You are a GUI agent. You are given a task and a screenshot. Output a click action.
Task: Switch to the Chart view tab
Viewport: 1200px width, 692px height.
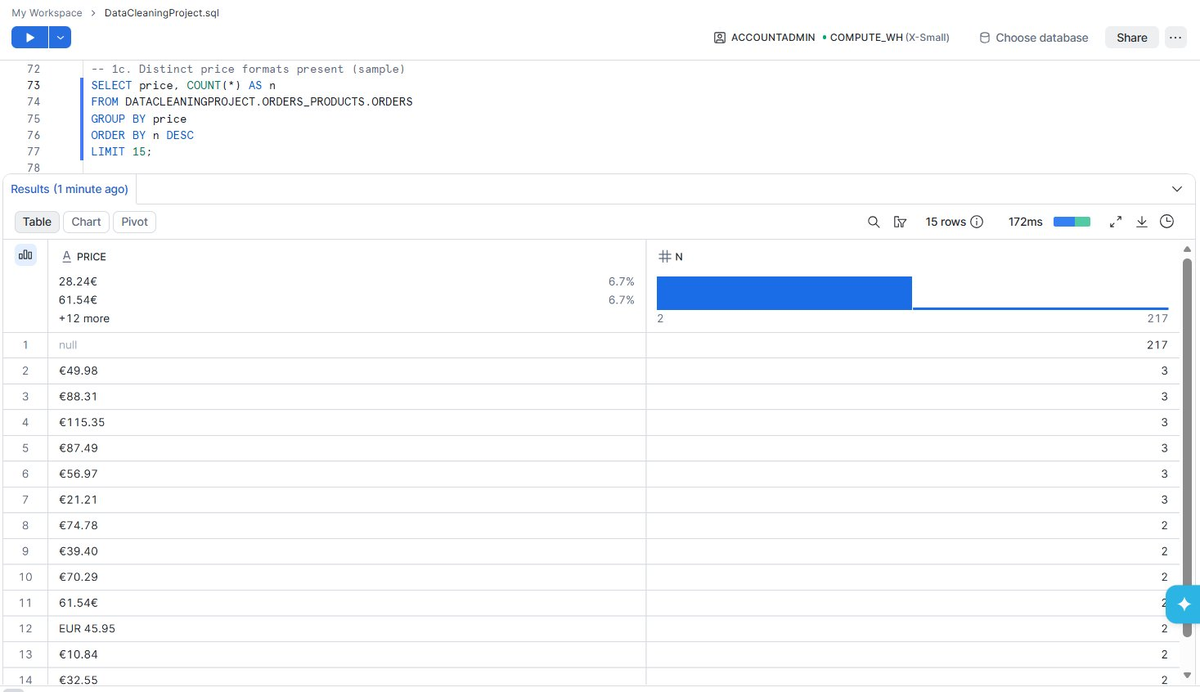tap(86, 222)
